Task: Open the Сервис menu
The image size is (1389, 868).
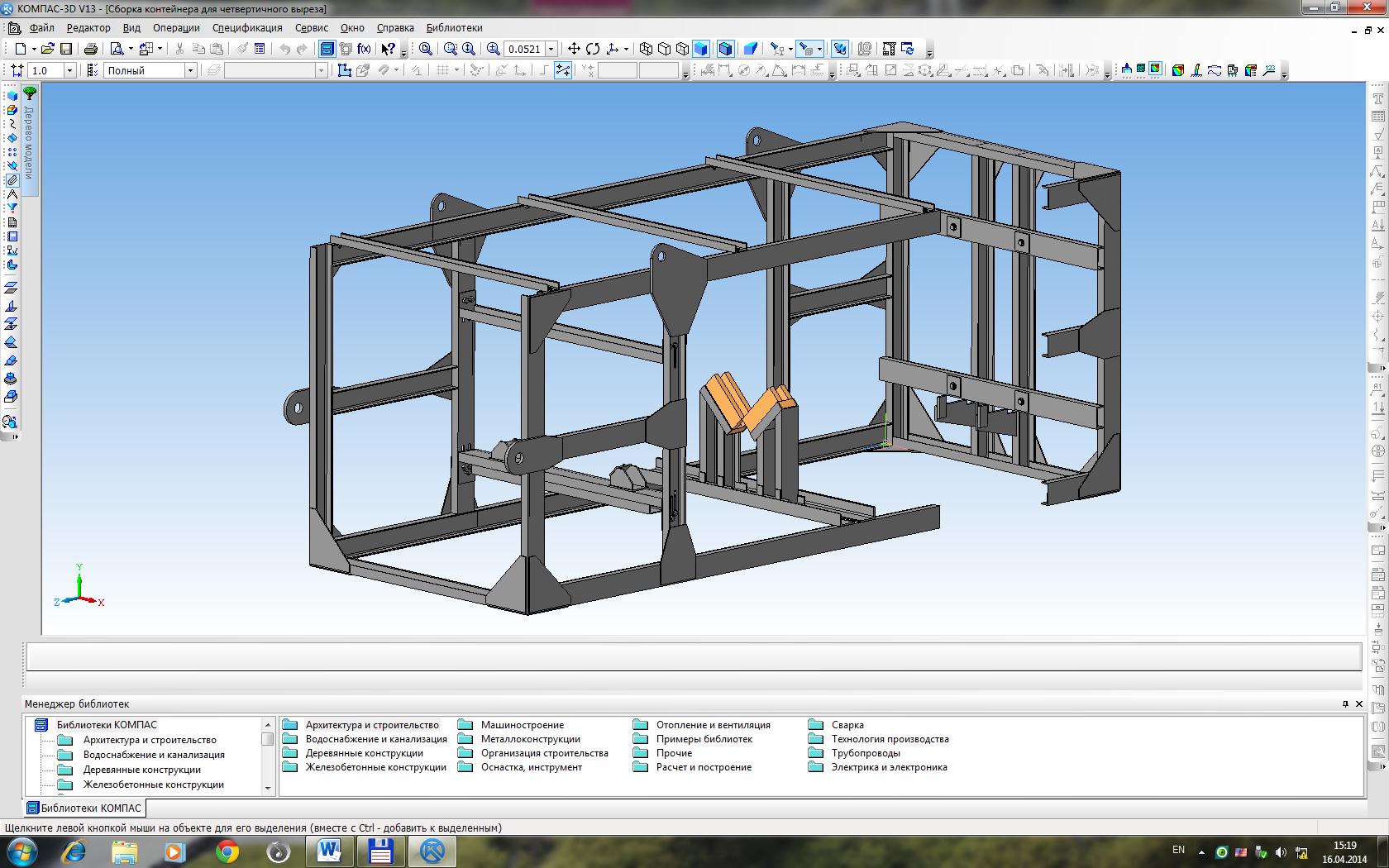Action: point(312,27)
